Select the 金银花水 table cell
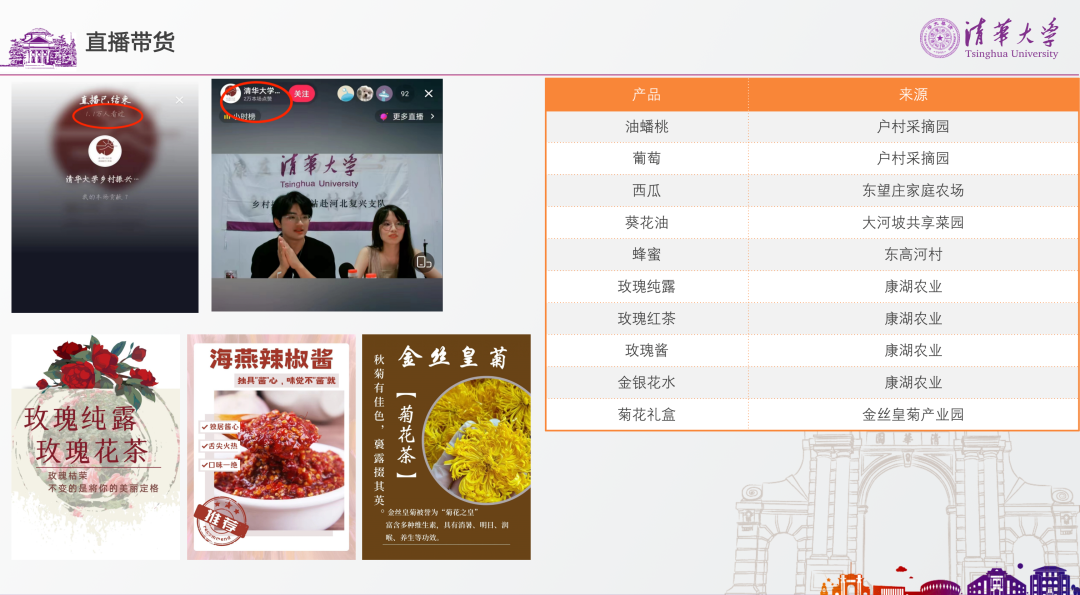Image resolution: width=1080 pixels, height=595 pixels. 647,383
